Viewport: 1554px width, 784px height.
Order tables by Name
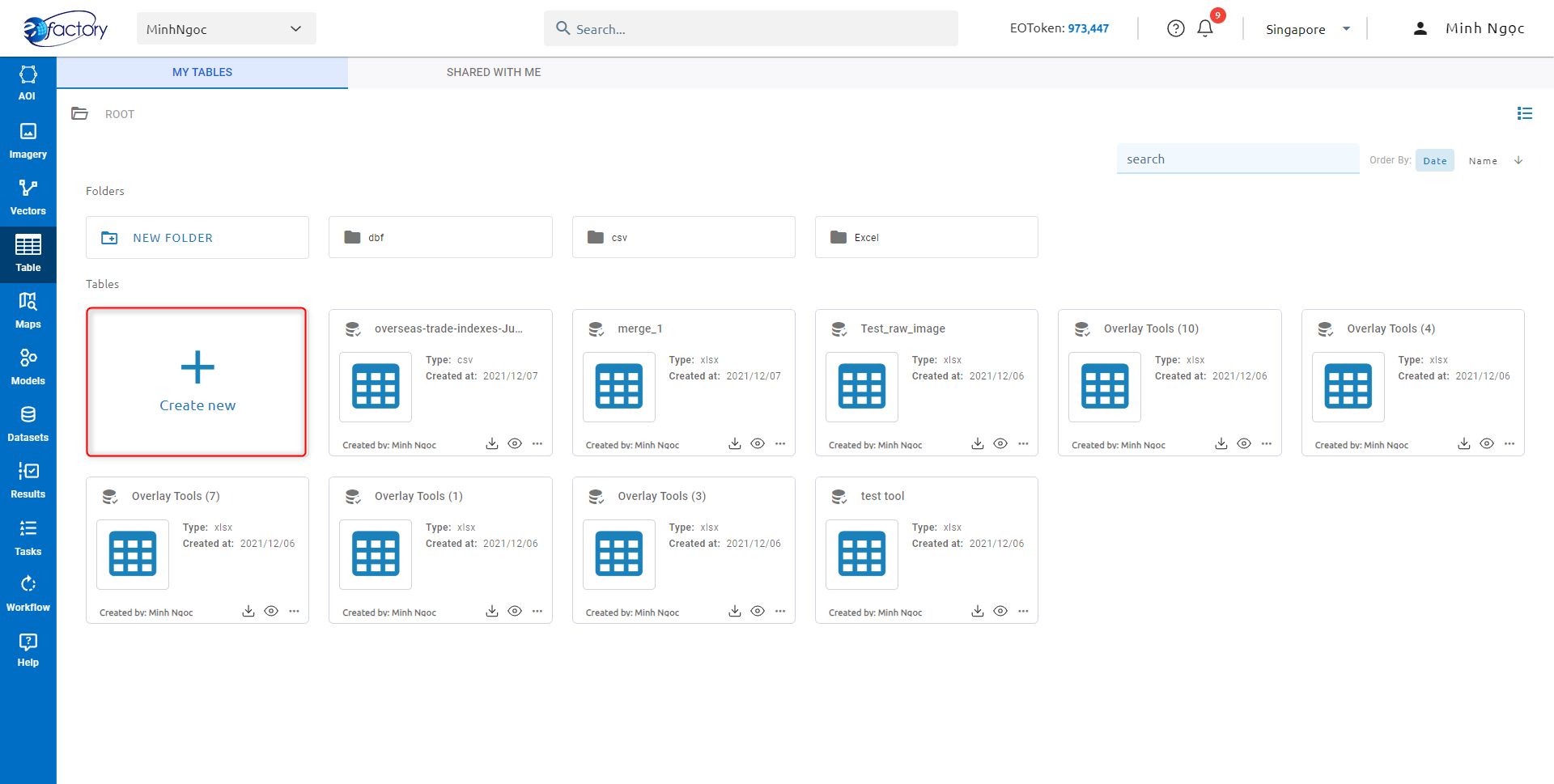1483,160
